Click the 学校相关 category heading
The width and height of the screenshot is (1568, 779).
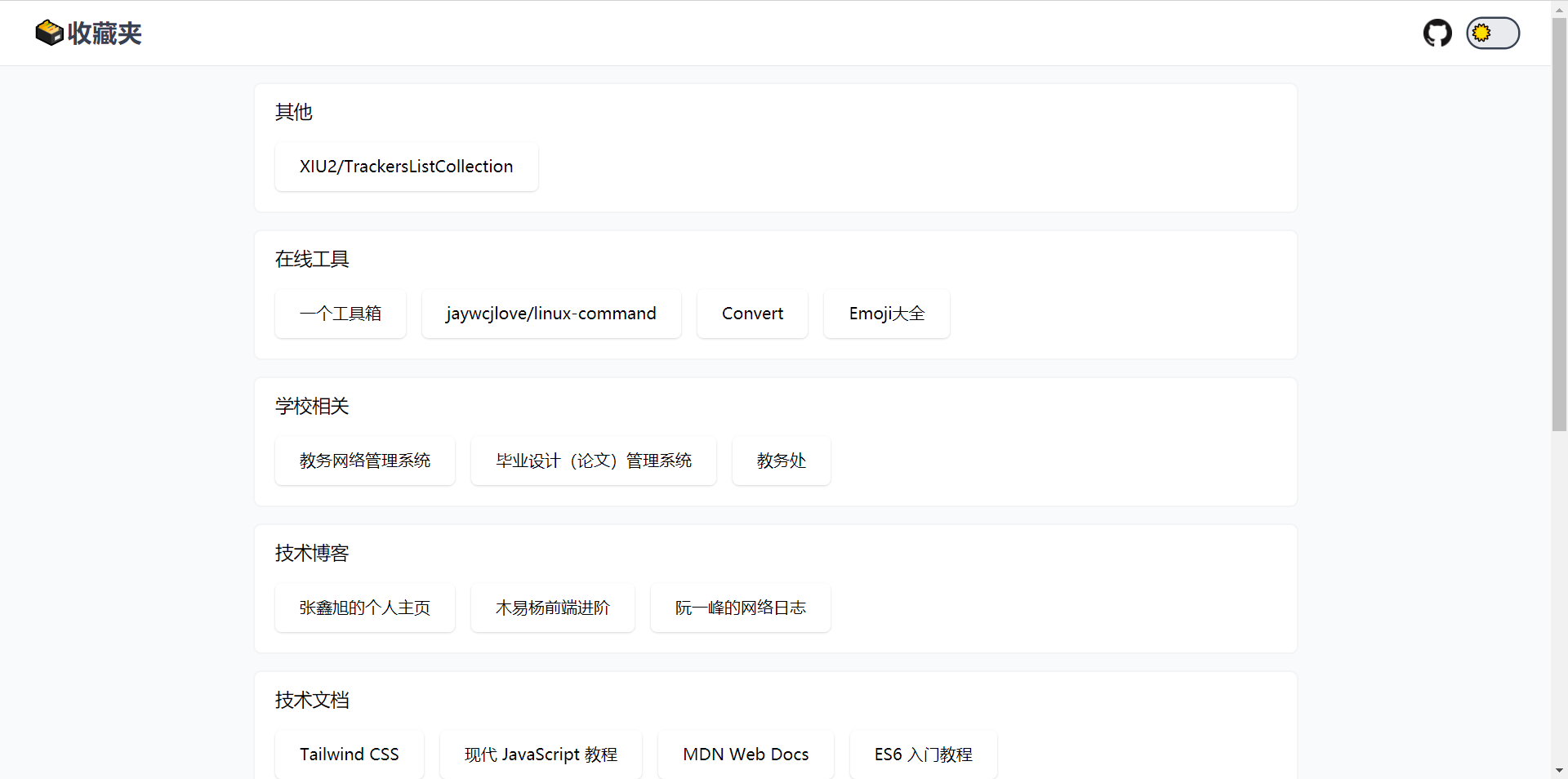[312, 406]
